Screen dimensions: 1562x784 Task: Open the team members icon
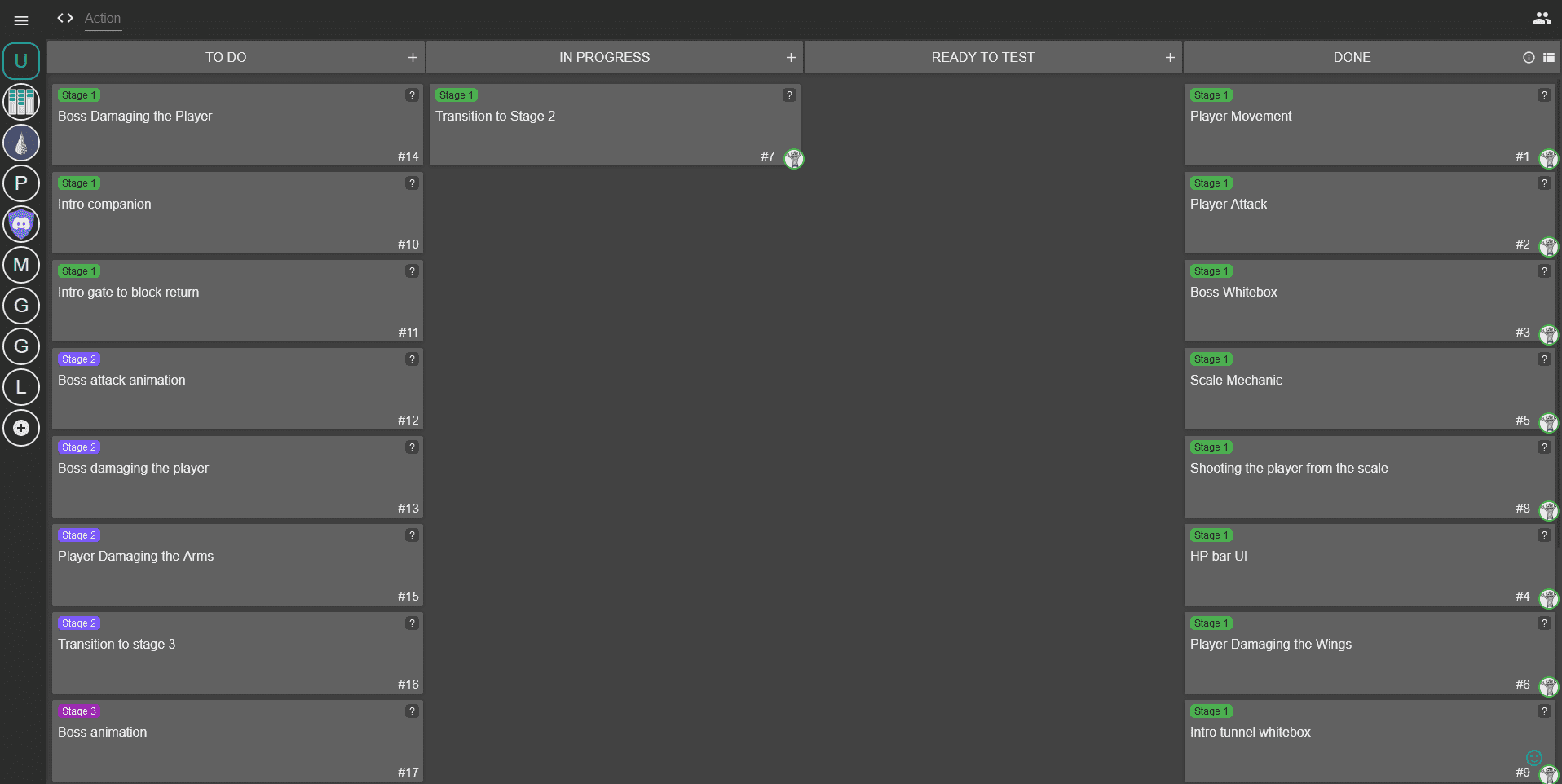coord(1542,18)
